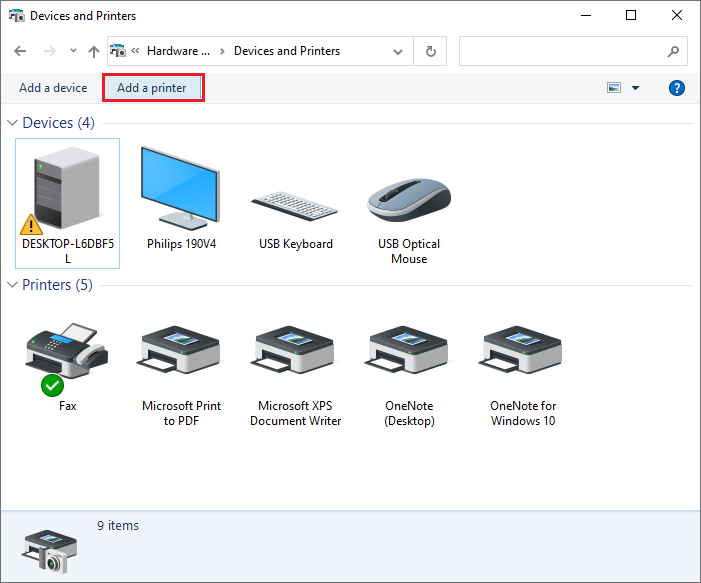Select the USB Optical Mouse icon

point(409,200)
